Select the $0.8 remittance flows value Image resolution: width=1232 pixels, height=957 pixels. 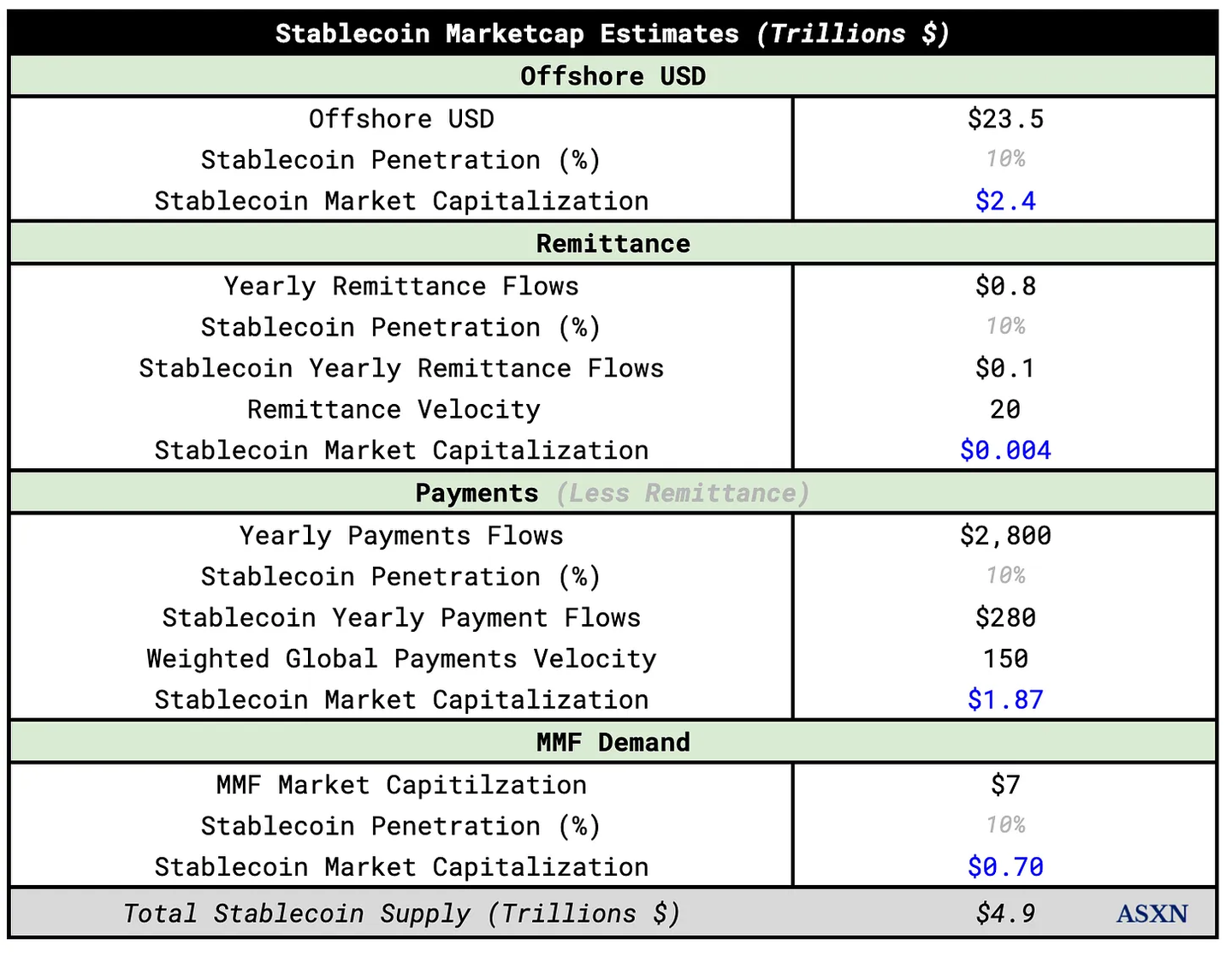[x=1005, y=287]
